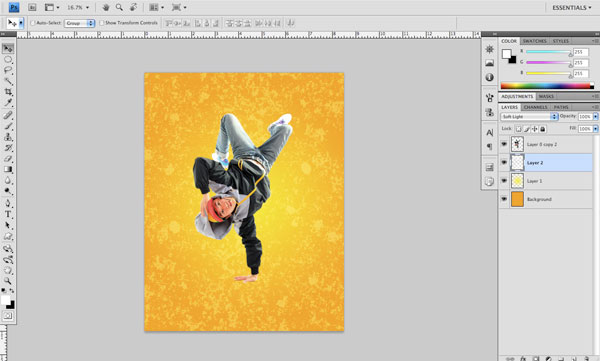Open the Fill slider arrow
The image size is (600, 361).
[x=595, y=129]
